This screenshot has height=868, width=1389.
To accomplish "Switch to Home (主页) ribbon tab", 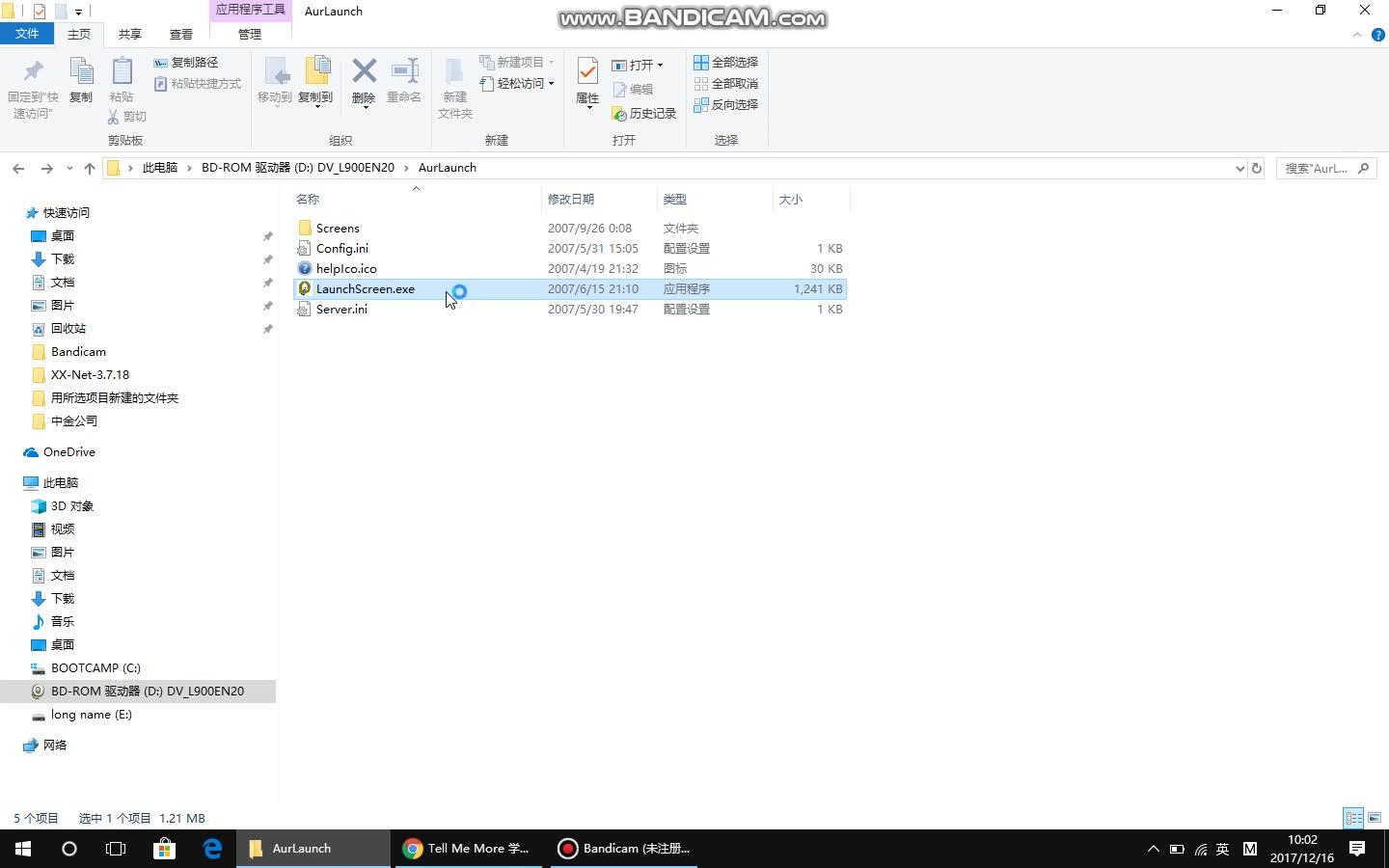I will [79, 34].
